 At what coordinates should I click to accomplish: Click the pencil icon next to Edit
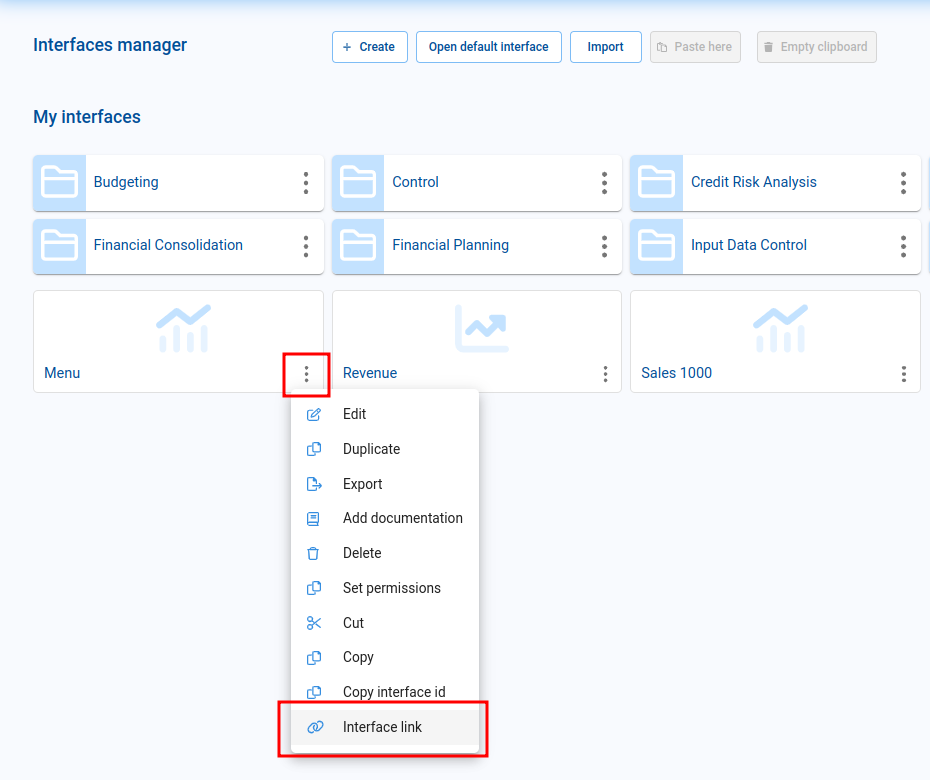click(315, 413)
